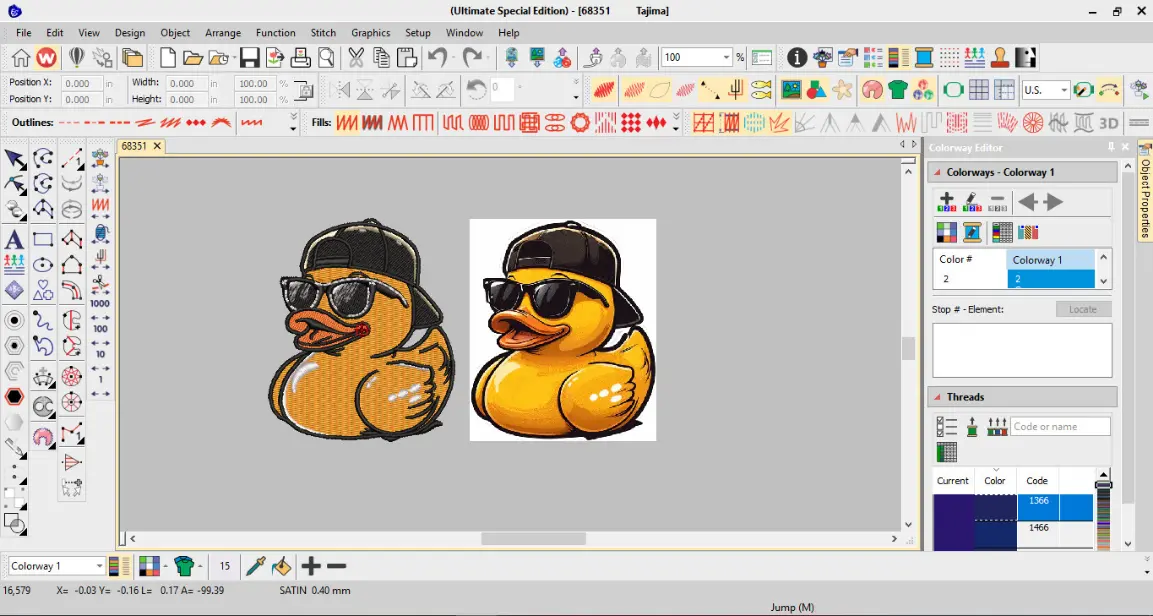Open the U.S. units dropdown

[1063, 90]
